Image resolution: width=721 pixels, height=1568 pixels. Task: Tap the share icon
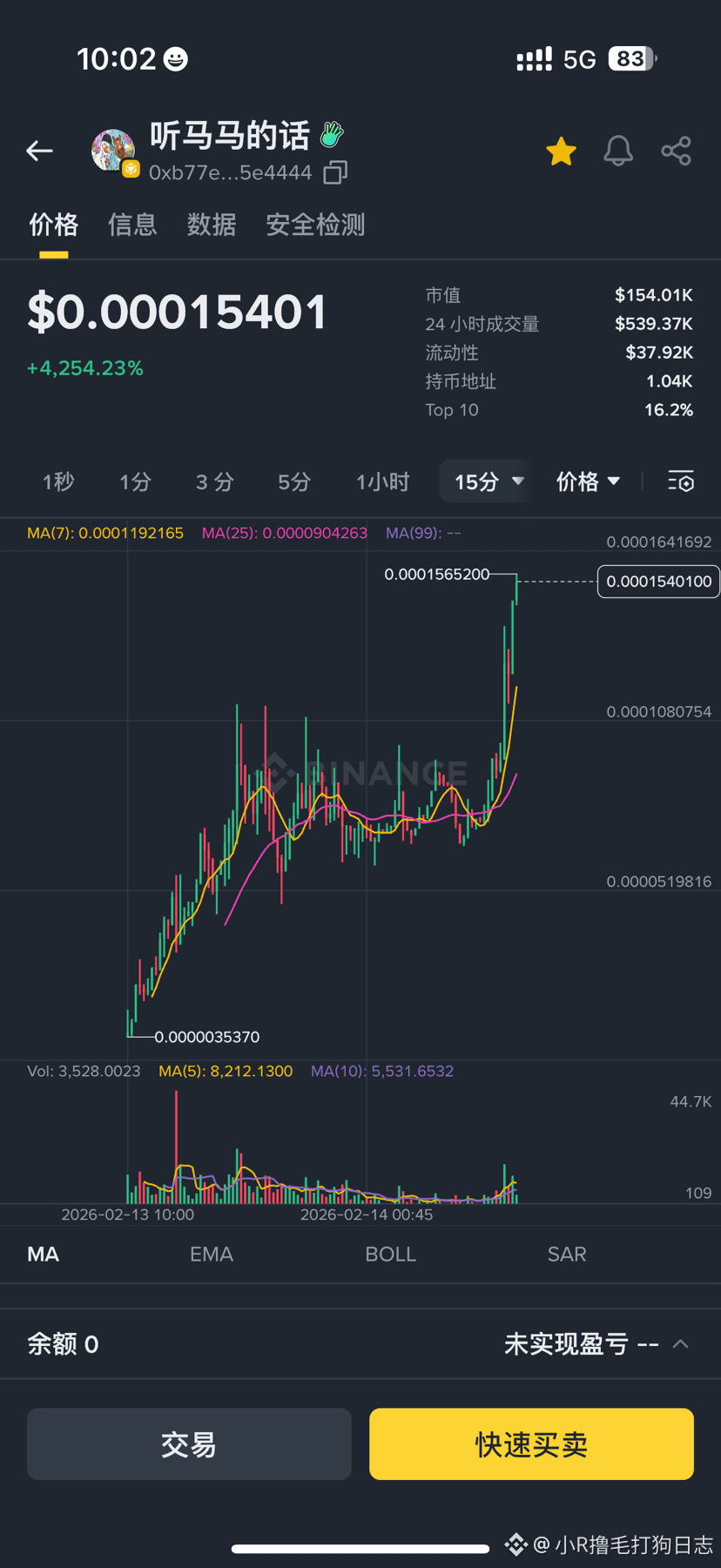tap(676, 151)
